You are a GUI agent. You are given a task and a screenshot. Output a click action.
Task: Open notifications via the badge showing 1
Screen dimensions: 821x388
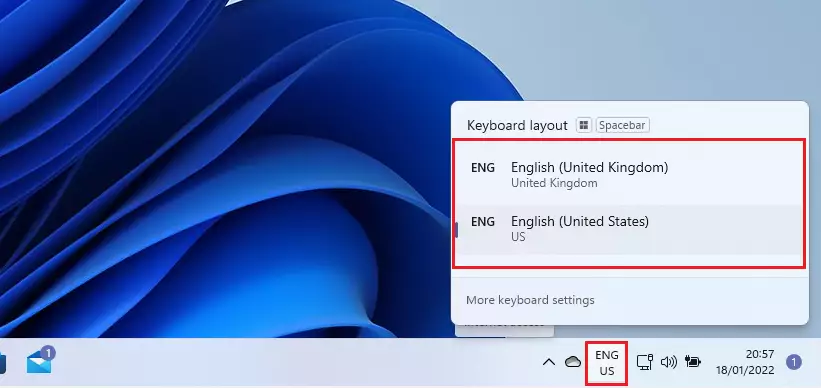pos(793,362)
